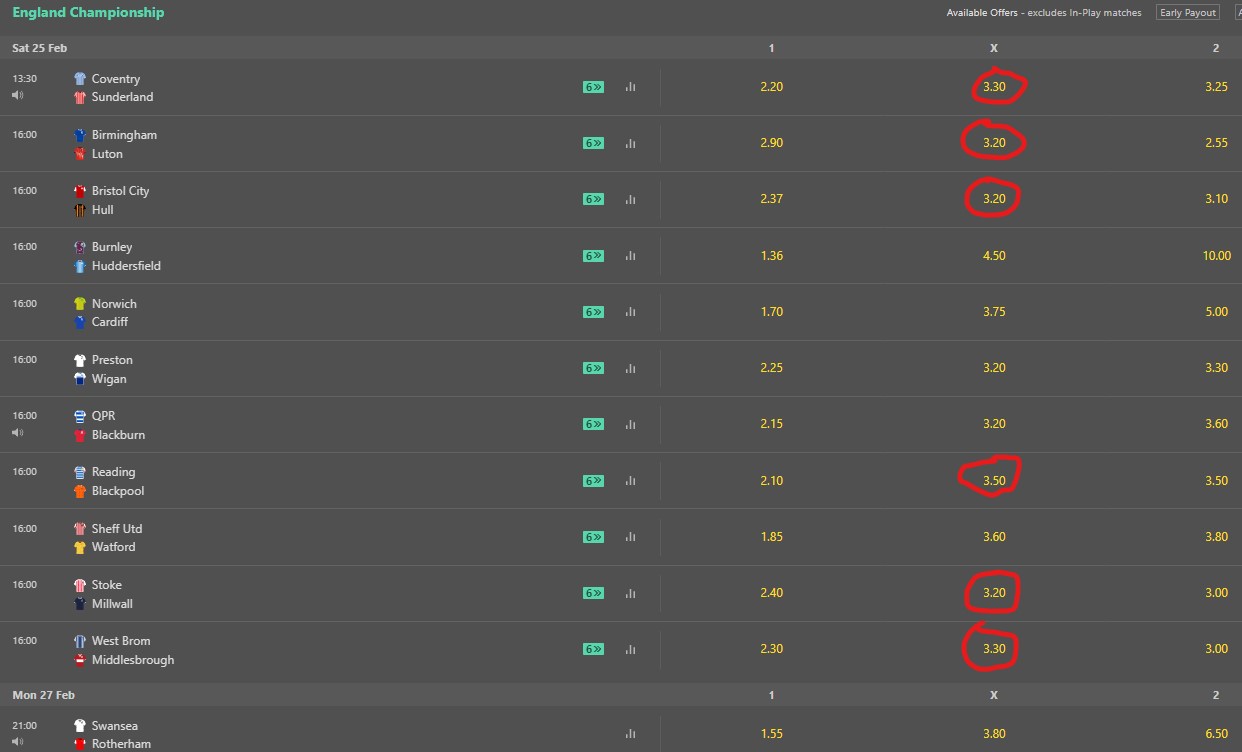1242x752 pixels.
Task: Open stats chart icon for Preston v Wigan
Action: point(630,368)
